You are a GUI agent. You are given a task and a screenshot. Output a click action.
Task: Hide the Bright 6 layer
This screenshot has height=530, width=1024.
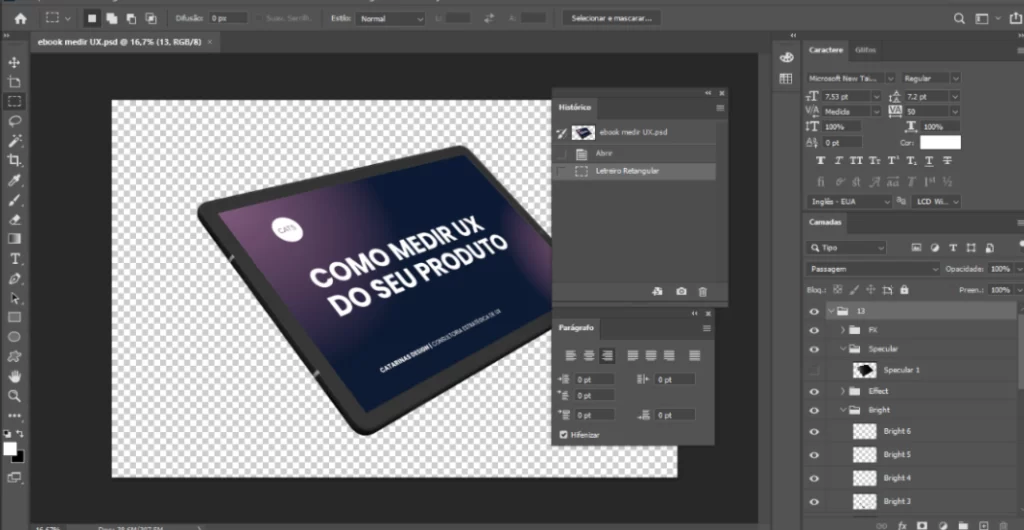click(x=814, y=431)
